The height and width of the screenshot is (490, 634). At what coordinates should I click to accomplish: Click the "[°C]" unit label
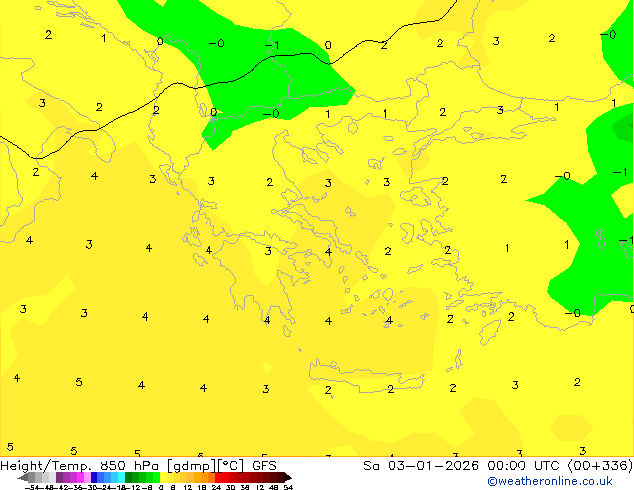230,466
